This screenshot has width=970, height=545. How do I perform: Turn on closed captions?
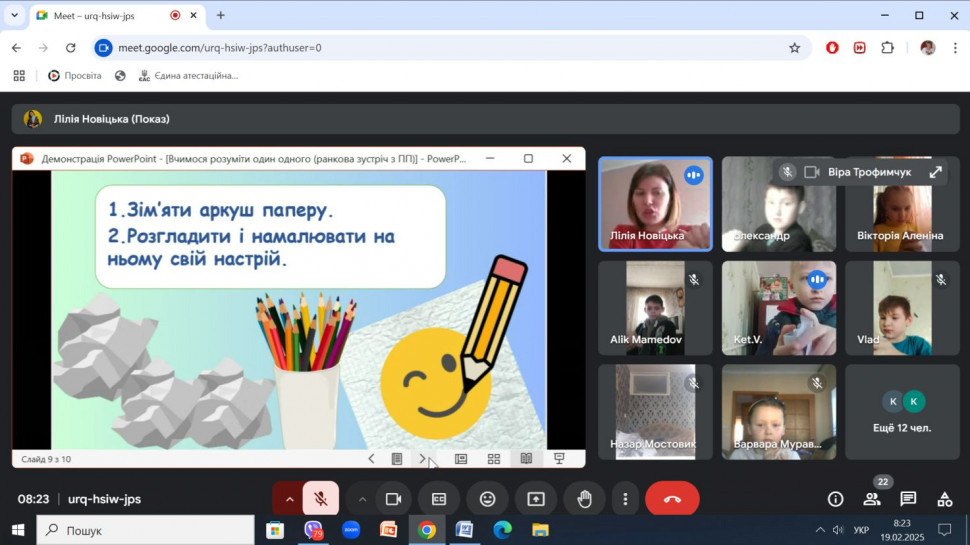pyautogui.click(x=439, y=499)
